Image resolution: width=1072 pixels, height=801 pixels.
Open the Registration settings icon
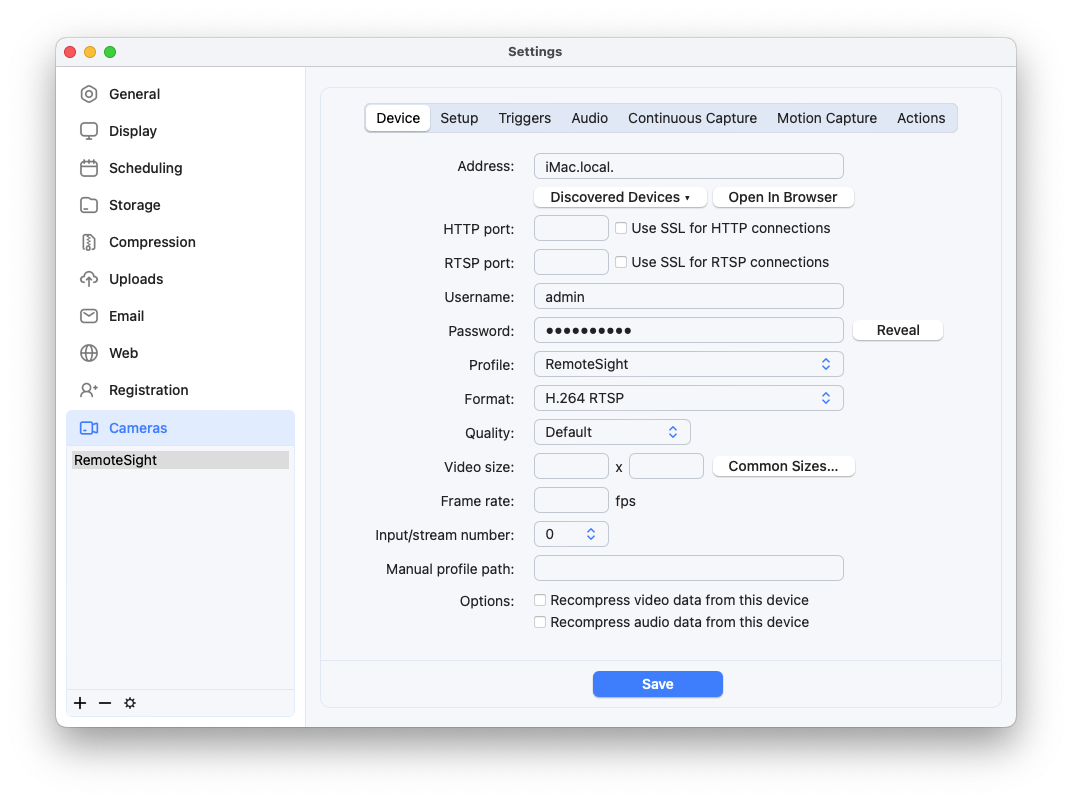point(89,390)
